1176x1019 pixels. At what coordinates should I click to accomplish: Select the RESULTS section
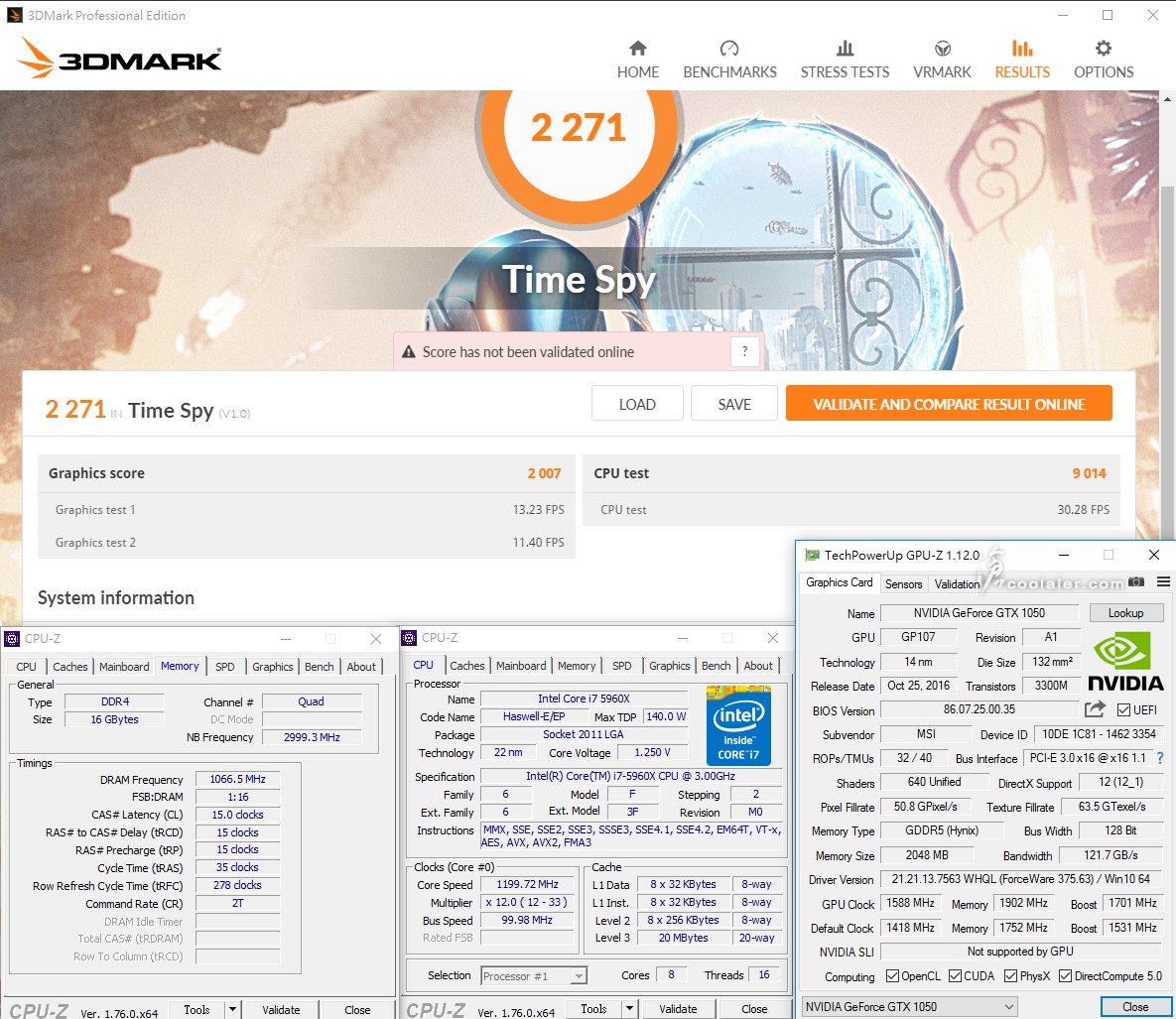(1022, 60)
